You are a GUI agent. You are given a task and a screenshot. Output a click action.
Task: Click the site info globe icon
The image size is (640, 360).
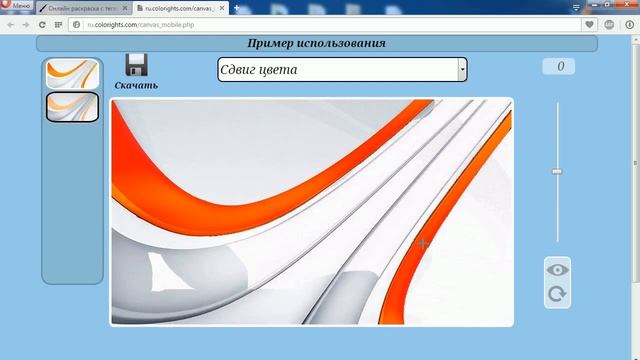coord(76,25)
